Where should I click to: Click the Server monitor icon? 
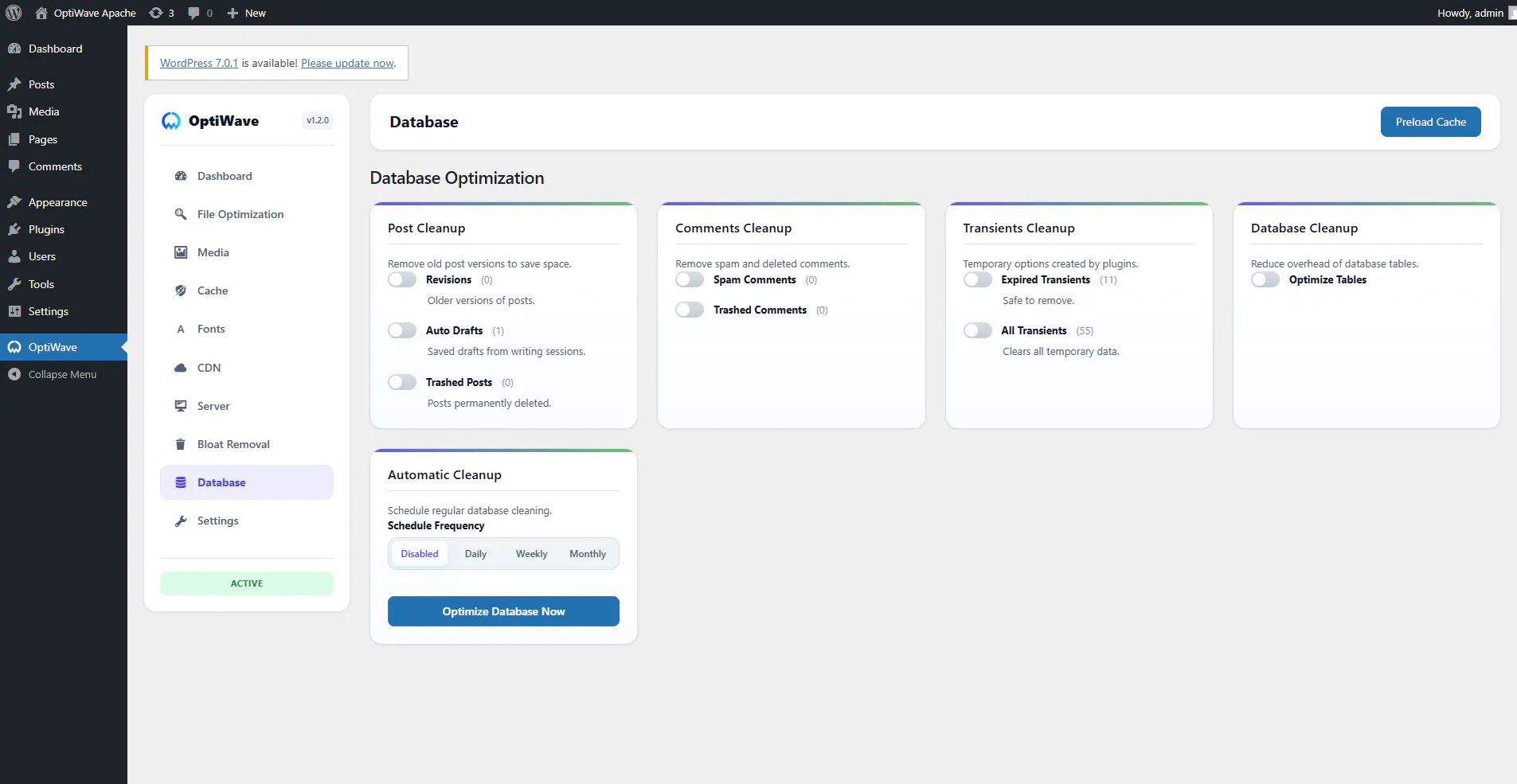pyautogui.click(x=181, y=406)
